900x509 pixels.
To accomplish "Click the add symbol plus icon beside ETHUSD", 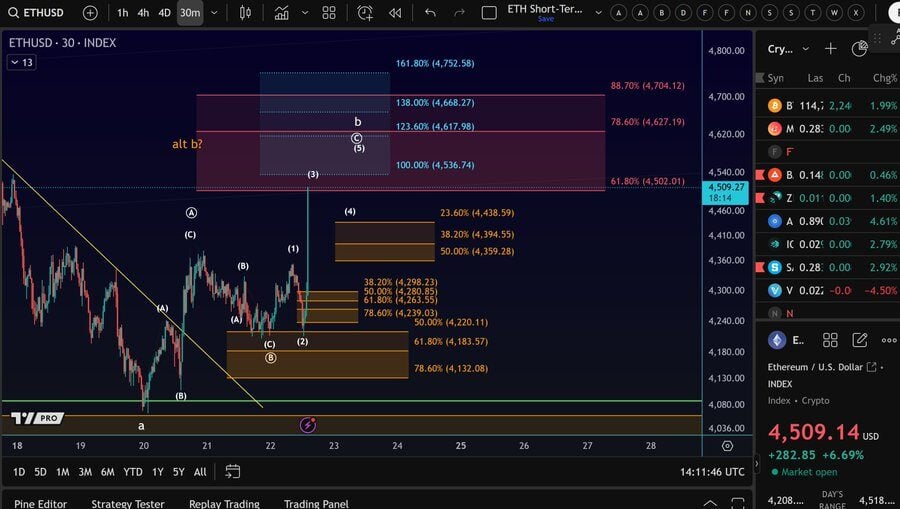I will (90, 13).
